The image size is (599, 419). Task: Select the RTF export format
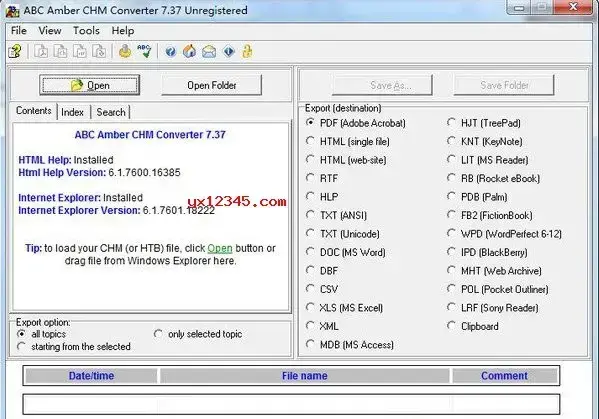322,178
